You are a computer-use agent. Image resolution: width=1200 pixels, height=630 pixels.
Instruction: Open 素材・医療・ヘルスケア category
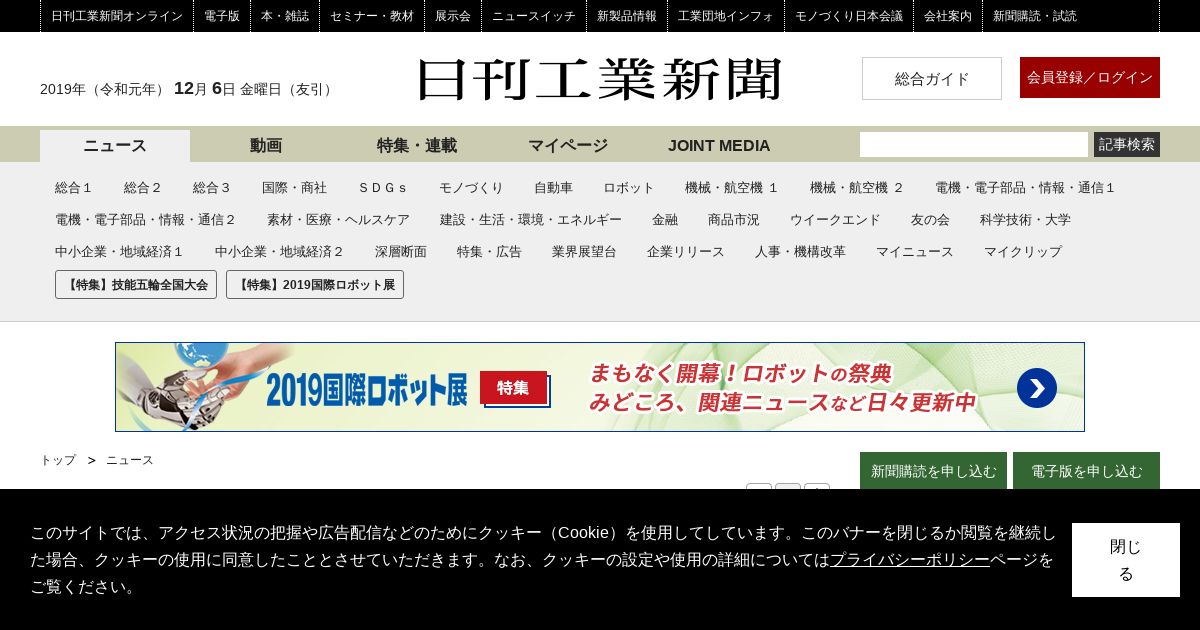click(x=338, y=220)
